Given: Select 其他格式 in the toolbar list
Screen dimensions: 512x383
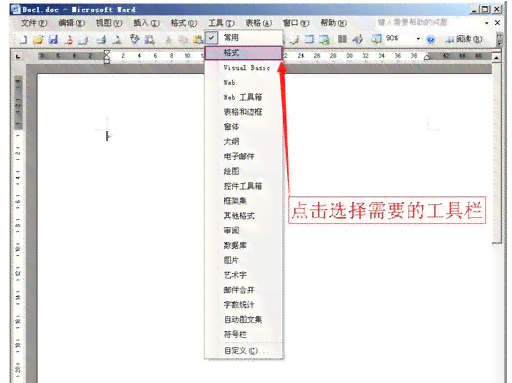Looking at the screenshot, I should pyautogui.click(x=244, y=216).
